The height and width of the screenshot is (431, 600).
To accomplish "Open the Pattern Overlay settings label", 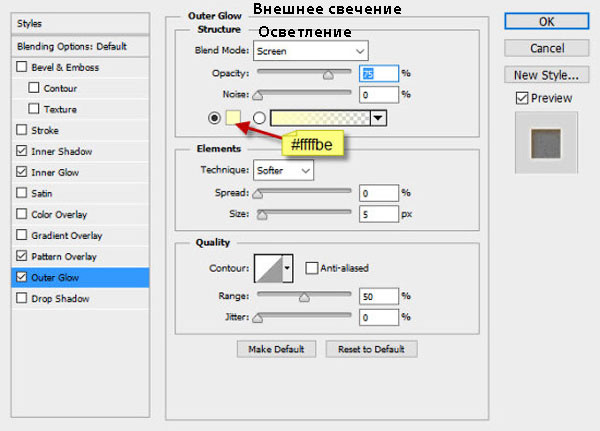I will click(x=64, y=256).
